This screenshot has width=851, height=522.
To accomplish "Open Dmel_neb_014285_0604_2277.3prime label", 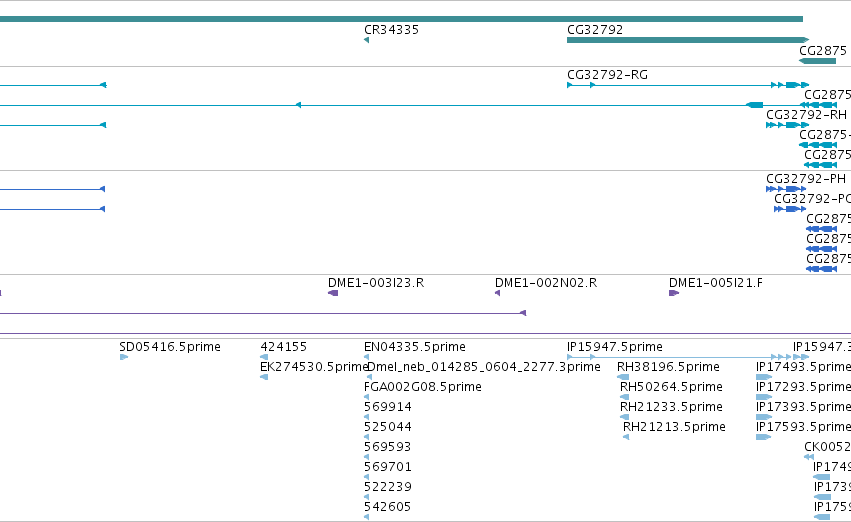I will (484, 367).
